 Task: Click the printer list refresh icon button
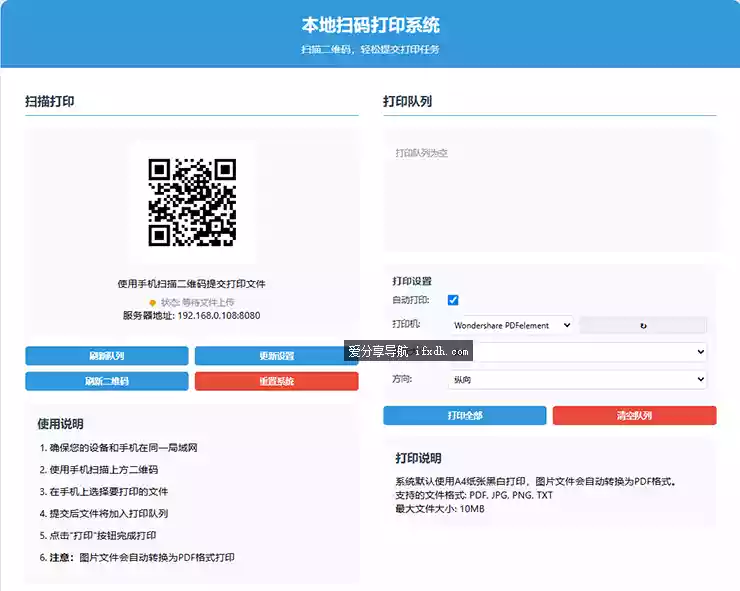(x=643, y=325)
